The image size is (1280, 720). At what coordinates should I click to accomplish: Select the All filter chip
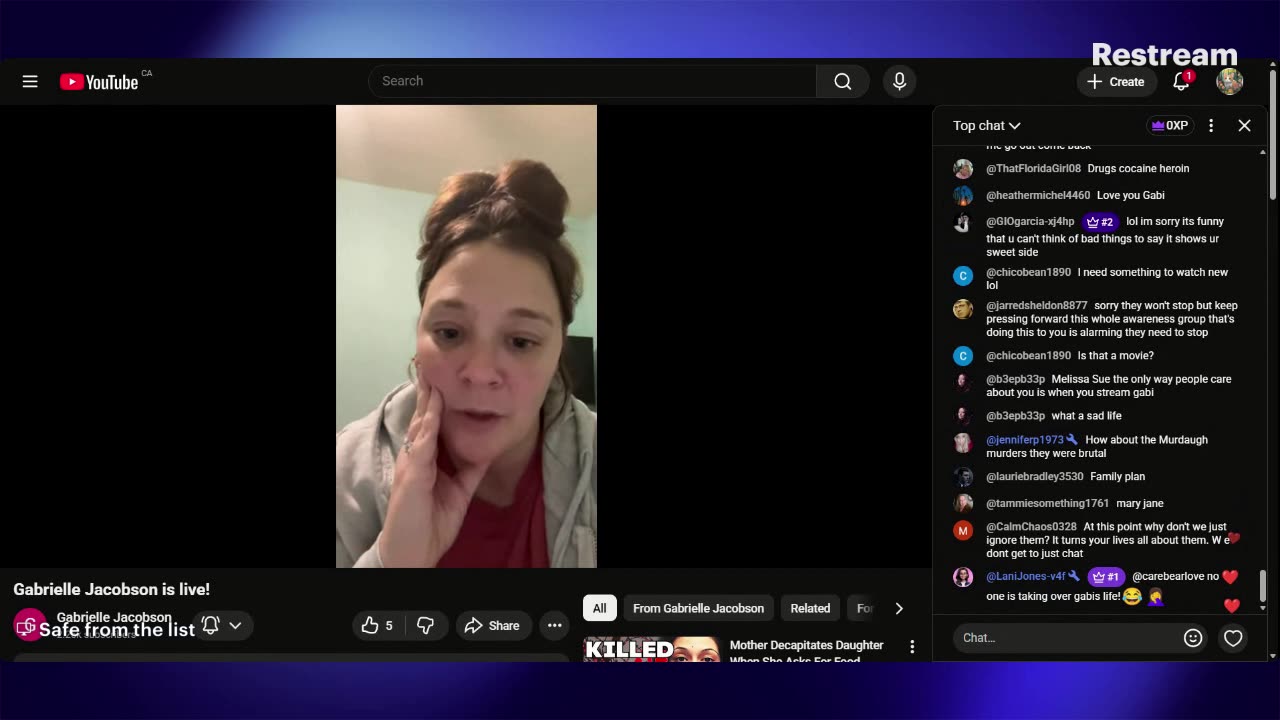[x=599, y=608]
